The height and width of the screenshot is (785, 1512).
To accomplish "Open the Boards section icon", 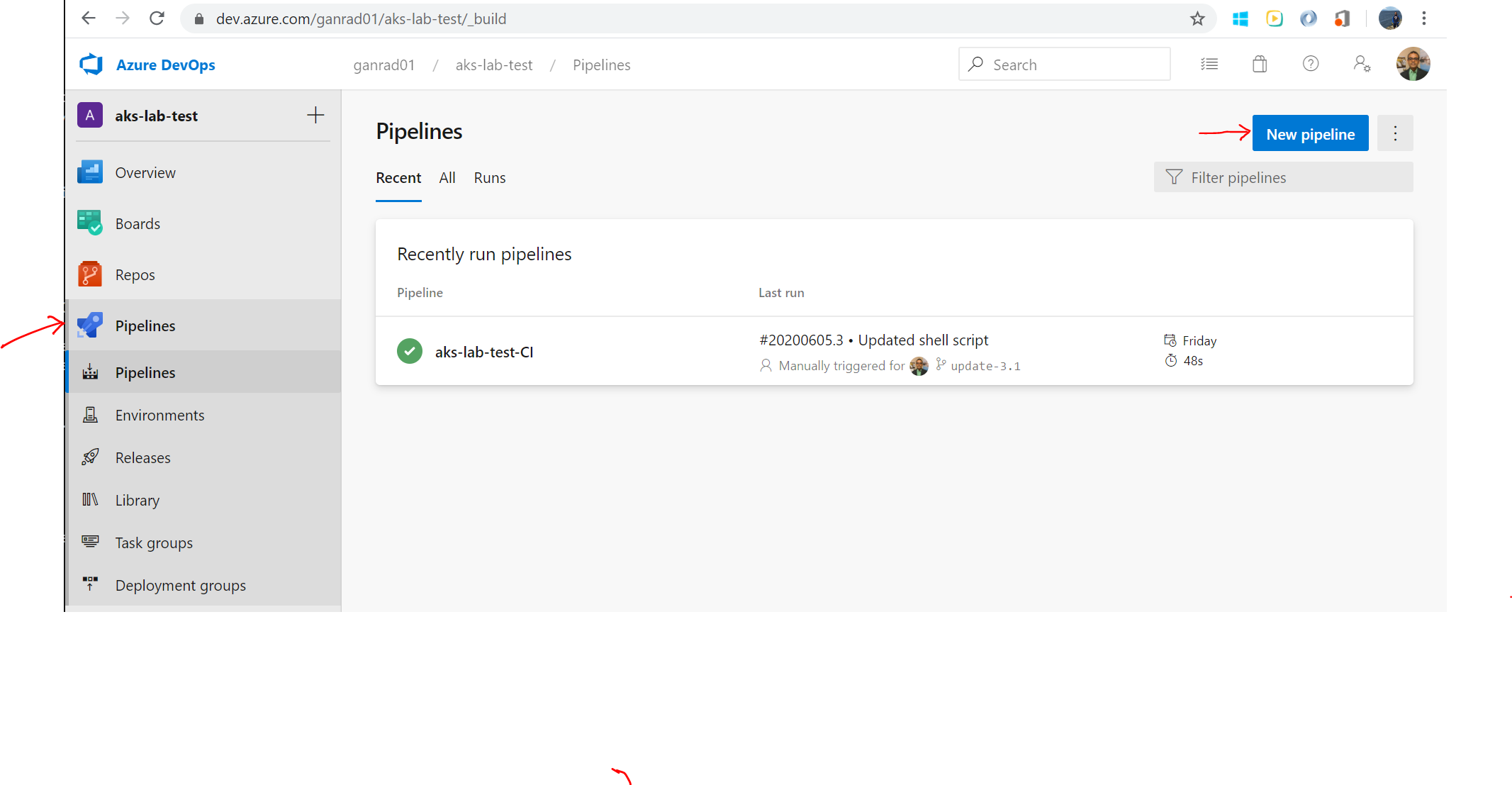I will [90, 223].
